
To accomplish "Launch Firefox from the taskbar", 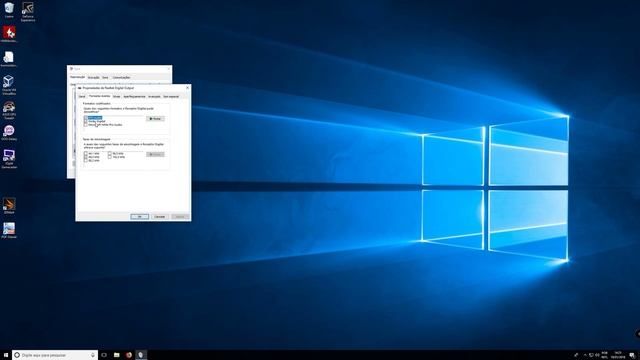I will [129, 355].
